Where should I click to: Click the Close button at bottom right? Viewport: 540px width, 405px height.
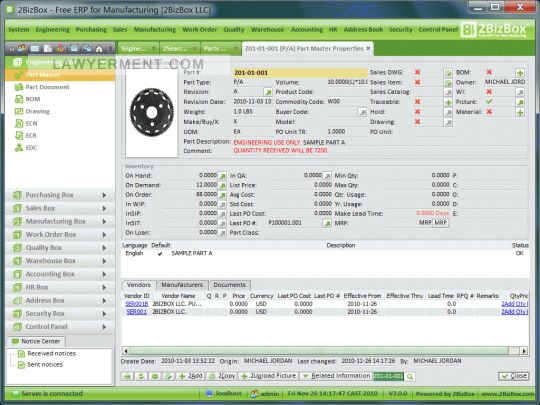coord(513,376)
